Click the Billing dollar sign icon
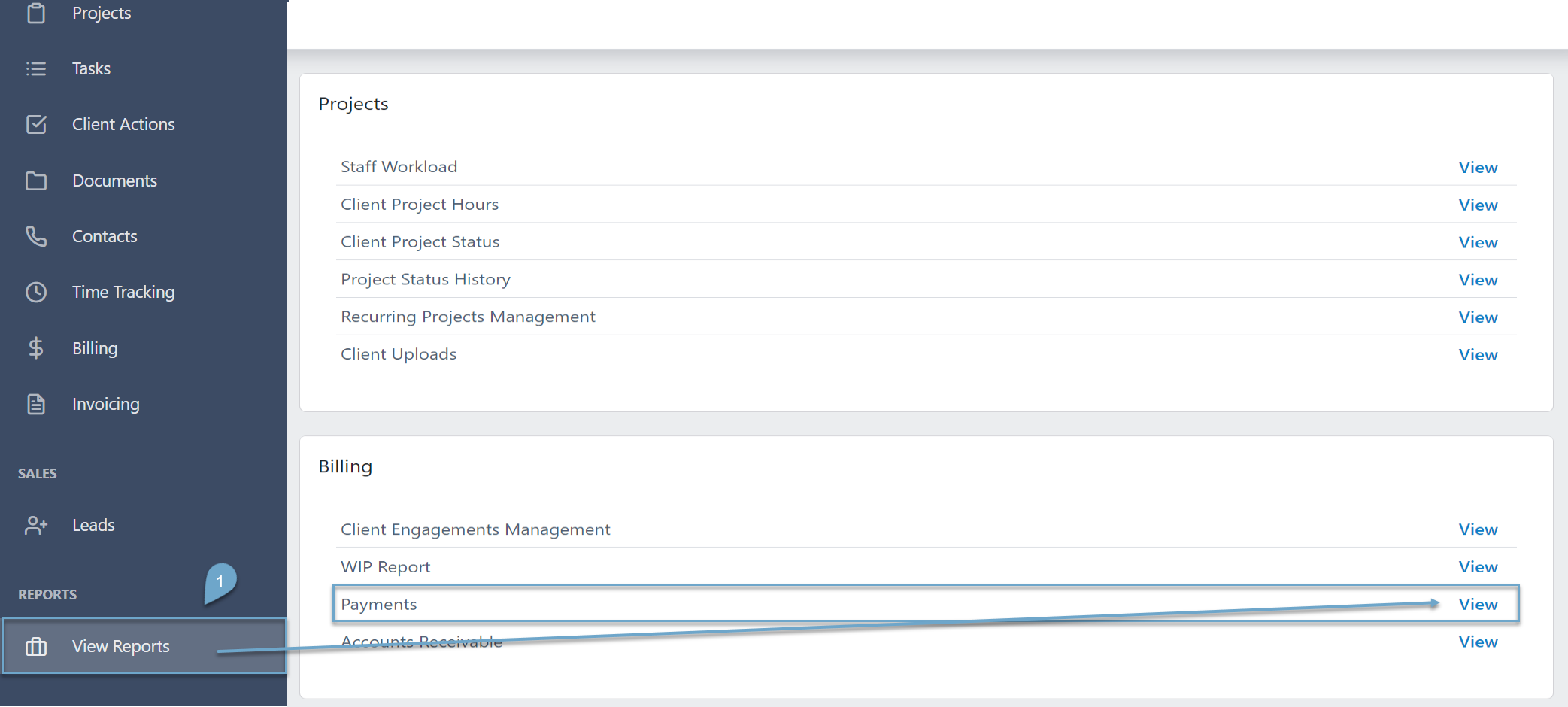Screen dimensions: 1568x707 (36, 347)
